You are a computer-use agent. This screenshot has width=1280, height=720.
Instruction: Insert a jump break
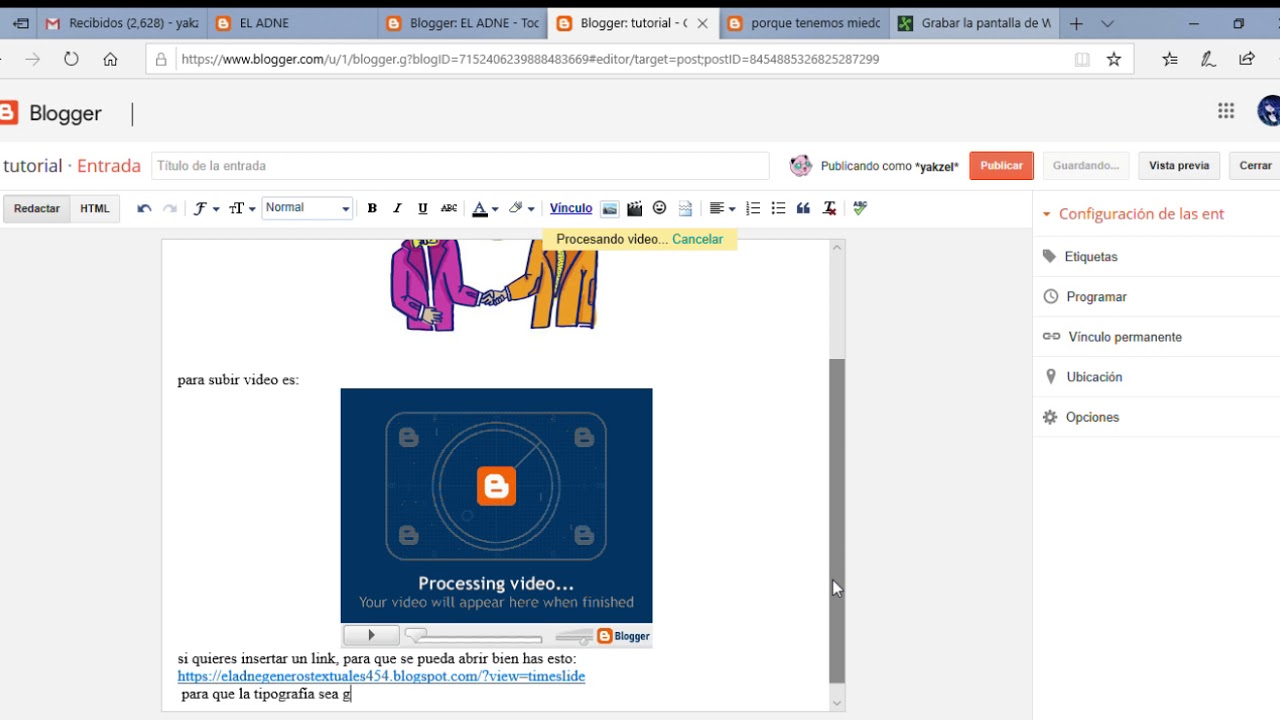pyautogui.click(x=685, y=208)
